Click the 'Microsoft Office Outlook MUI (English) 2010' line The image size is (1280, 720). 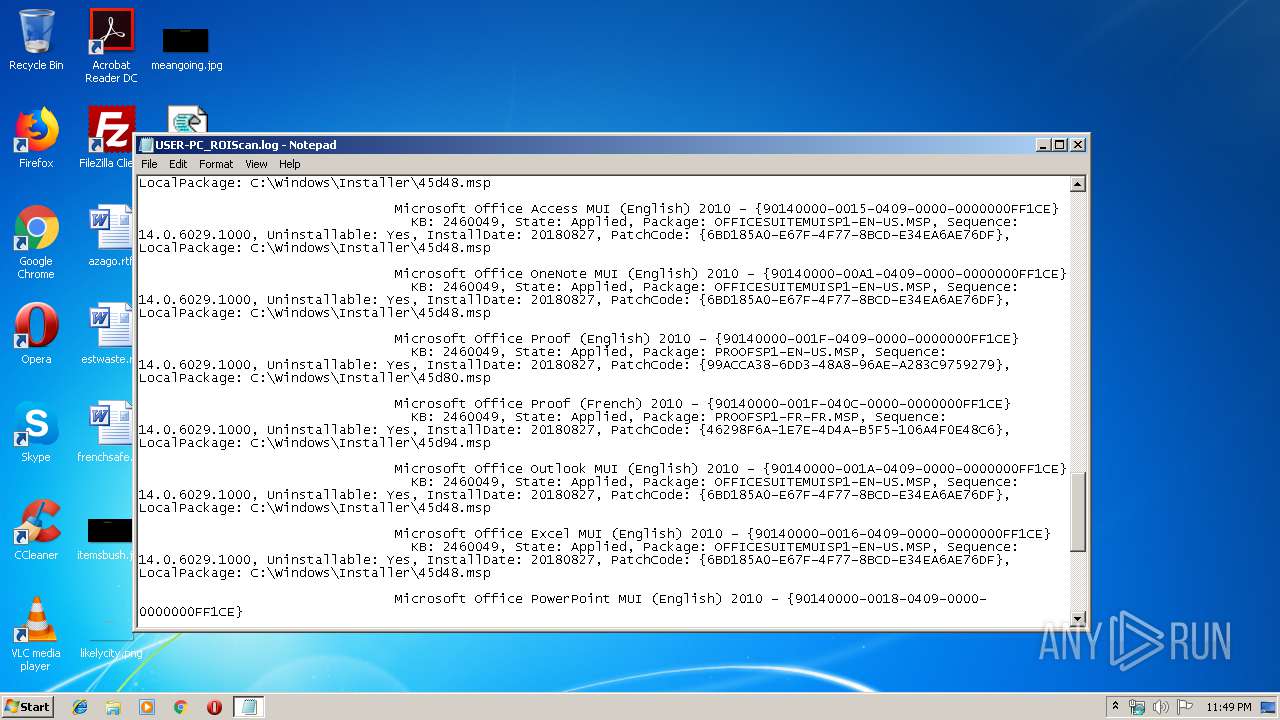[x=730, y=469]
